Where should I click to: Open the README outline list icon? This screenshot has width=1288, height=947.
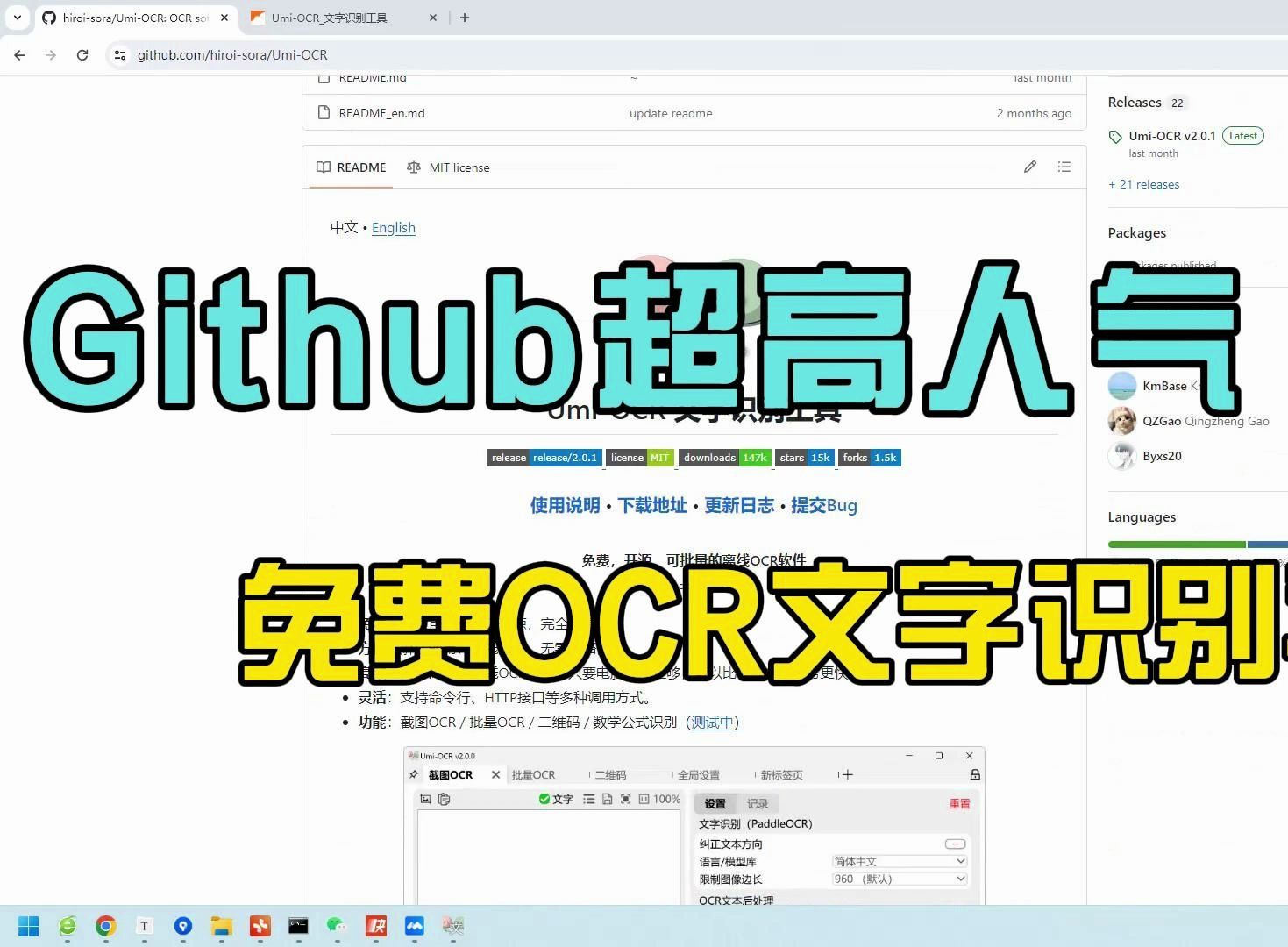coord(1064,167)
